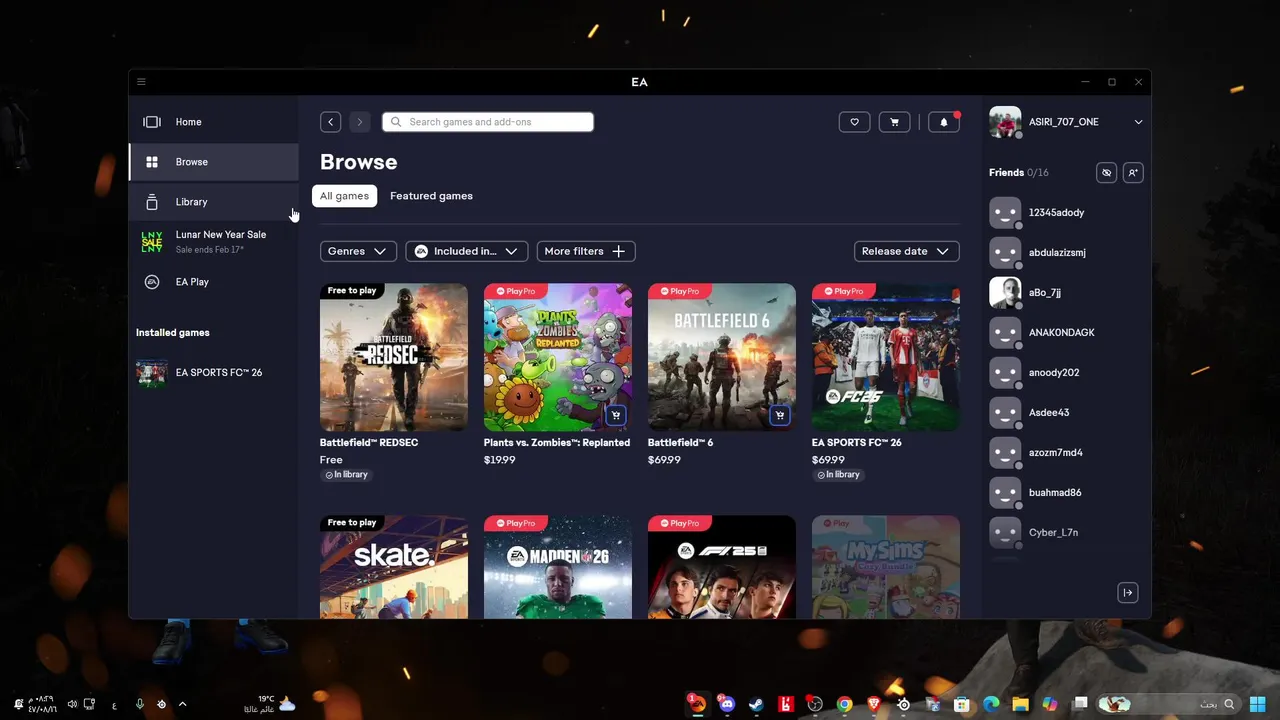
Task: Open the Windows Start menu
Action: [1257, 704]
